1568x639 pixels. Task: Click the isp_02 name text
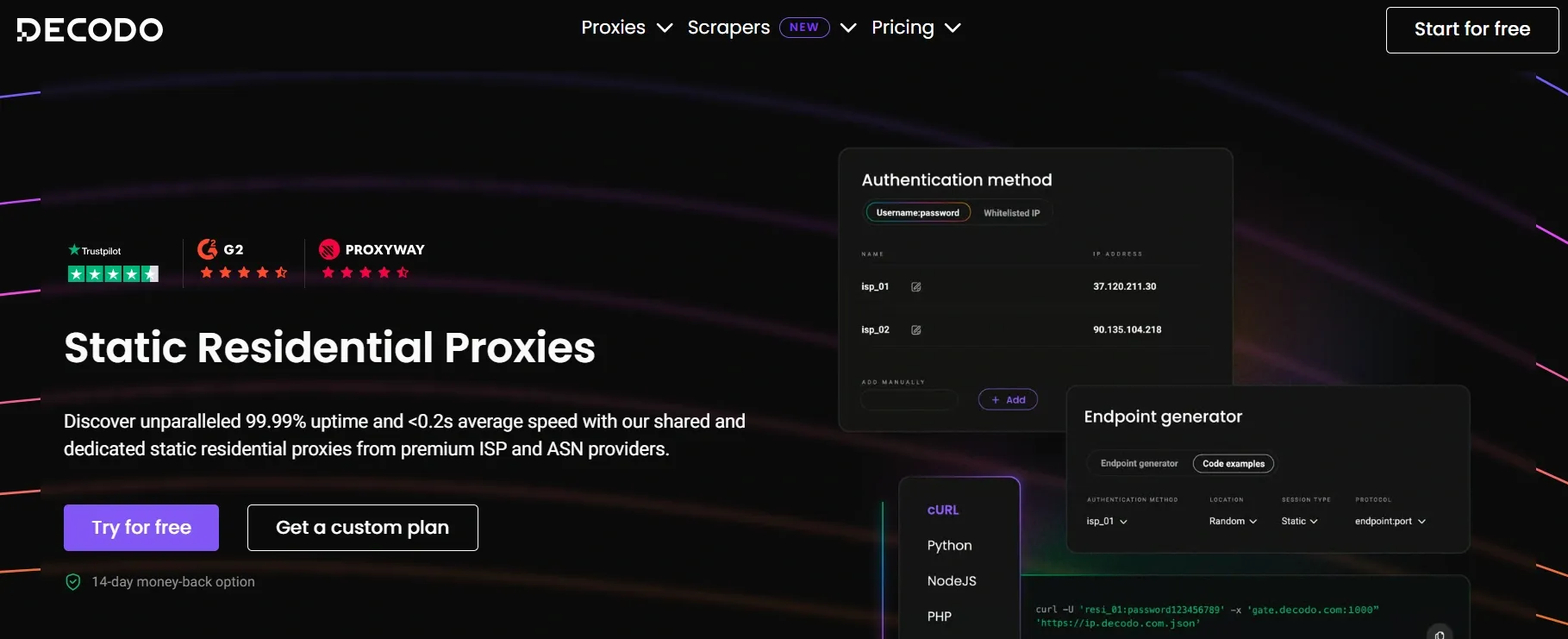pos(875,329)
